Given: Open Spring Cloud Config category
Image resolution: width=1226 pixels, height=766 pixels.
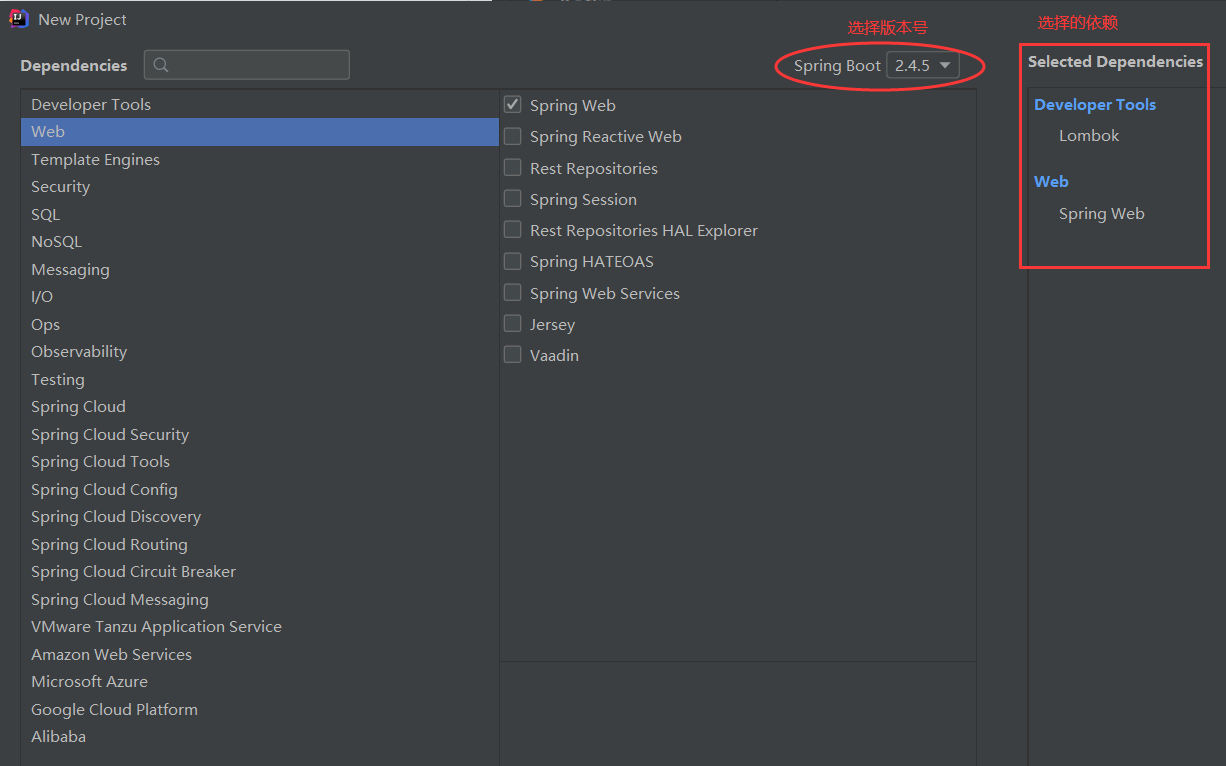Looking at the screenshot, I should tap(259, 489).
